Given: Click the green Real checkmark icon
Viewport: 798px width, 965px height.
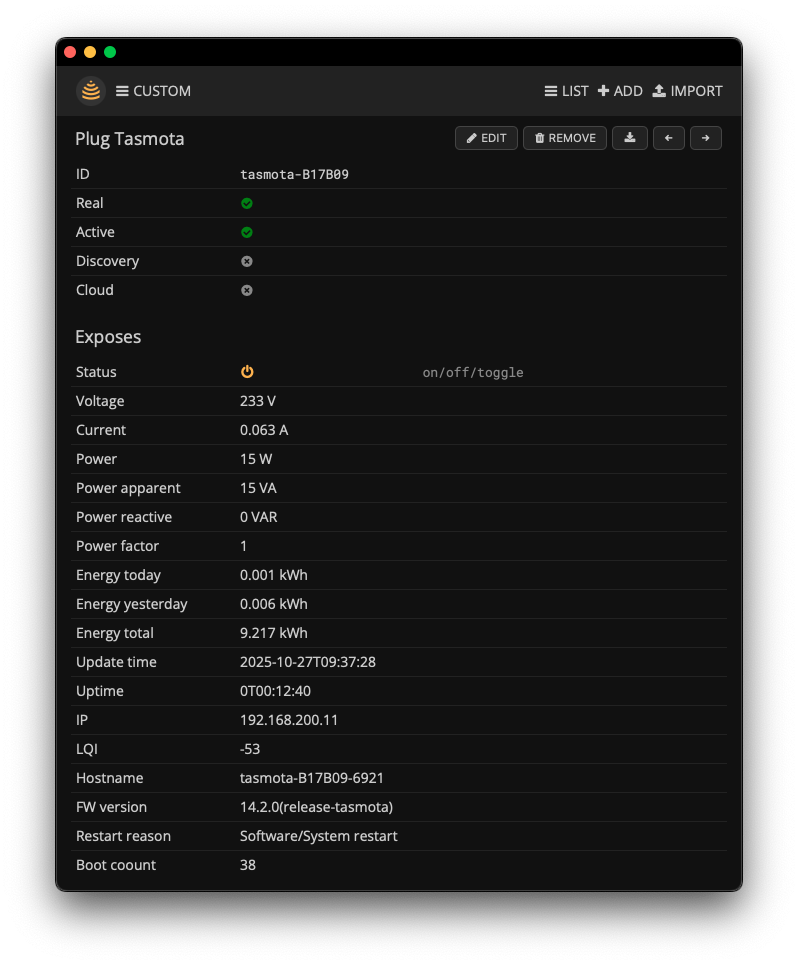Looking at the screenshot, I should pos(247,203).
